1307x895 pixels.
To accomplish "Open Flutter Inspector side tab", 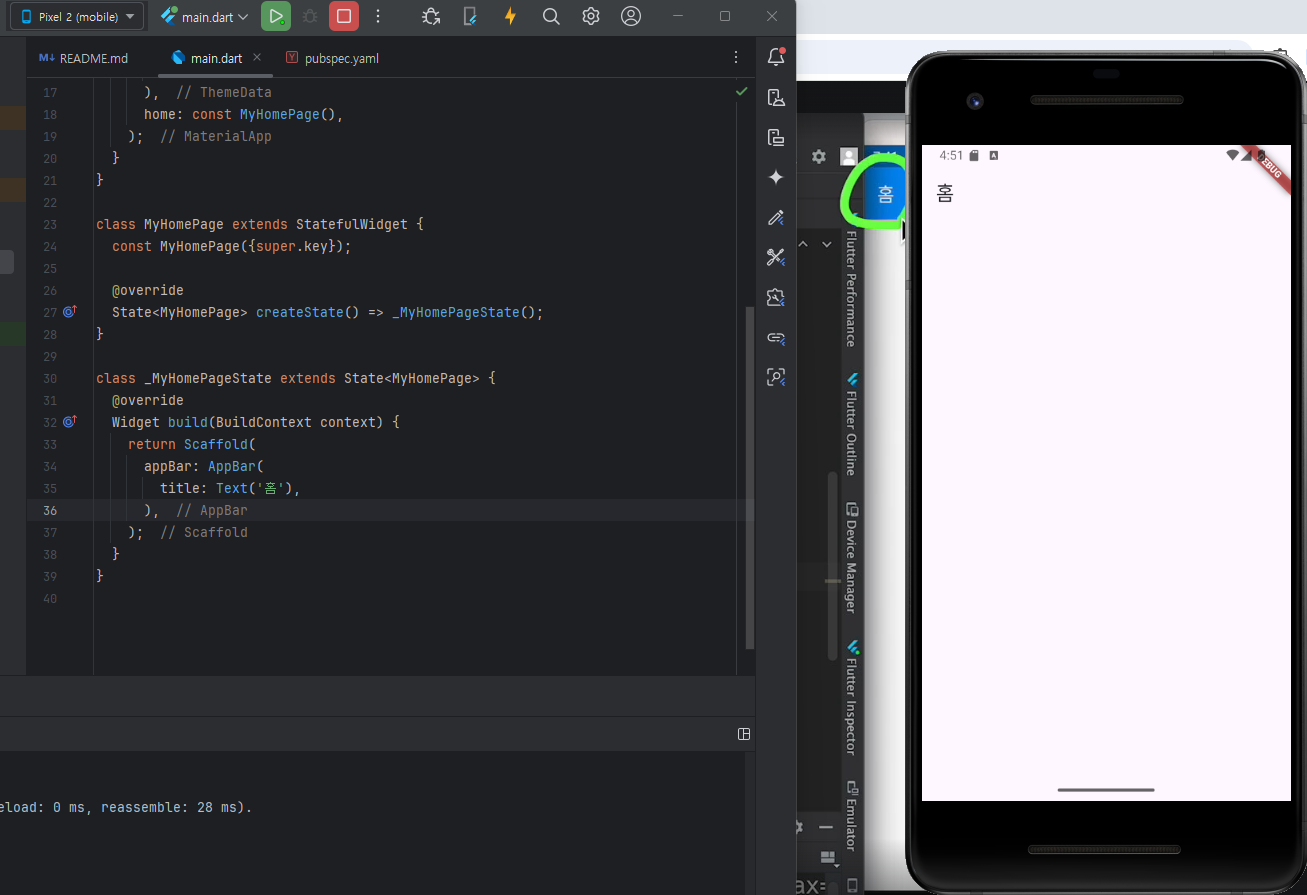I will (851, 697).
